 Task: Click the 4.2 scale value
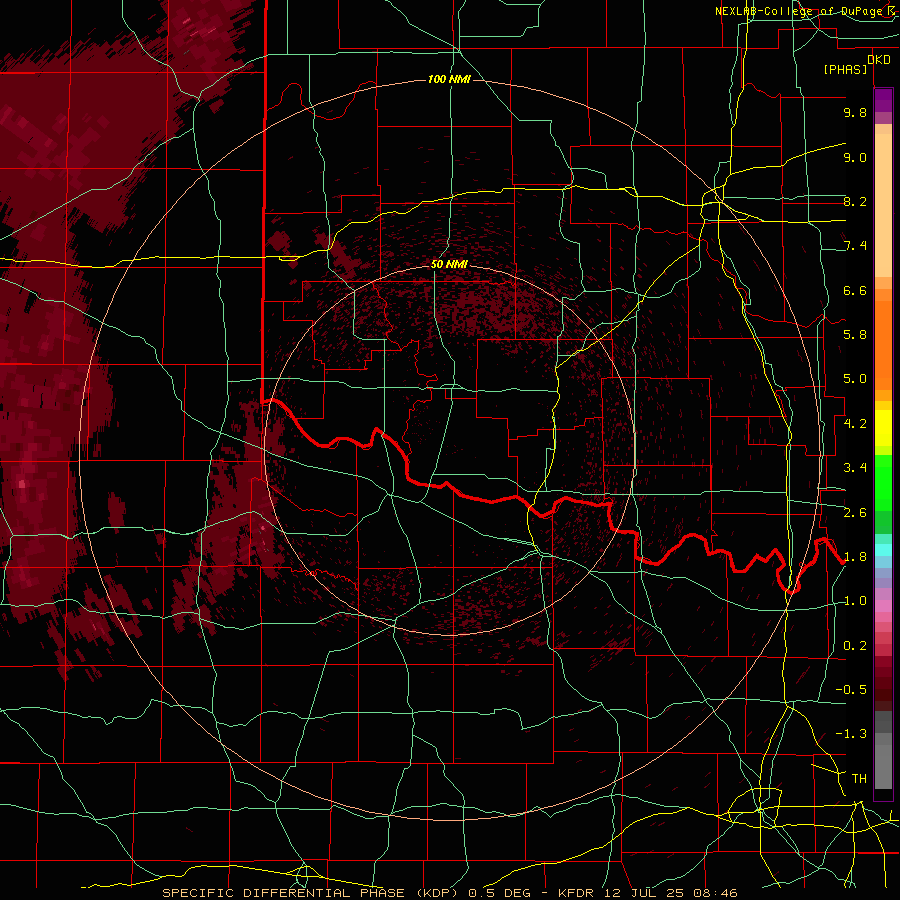855,424
